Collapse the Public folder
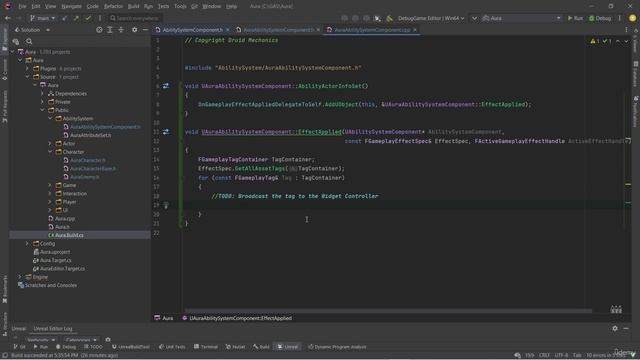Screen dimensions: 640x360 pyautogui.click(x=42, y=110)
